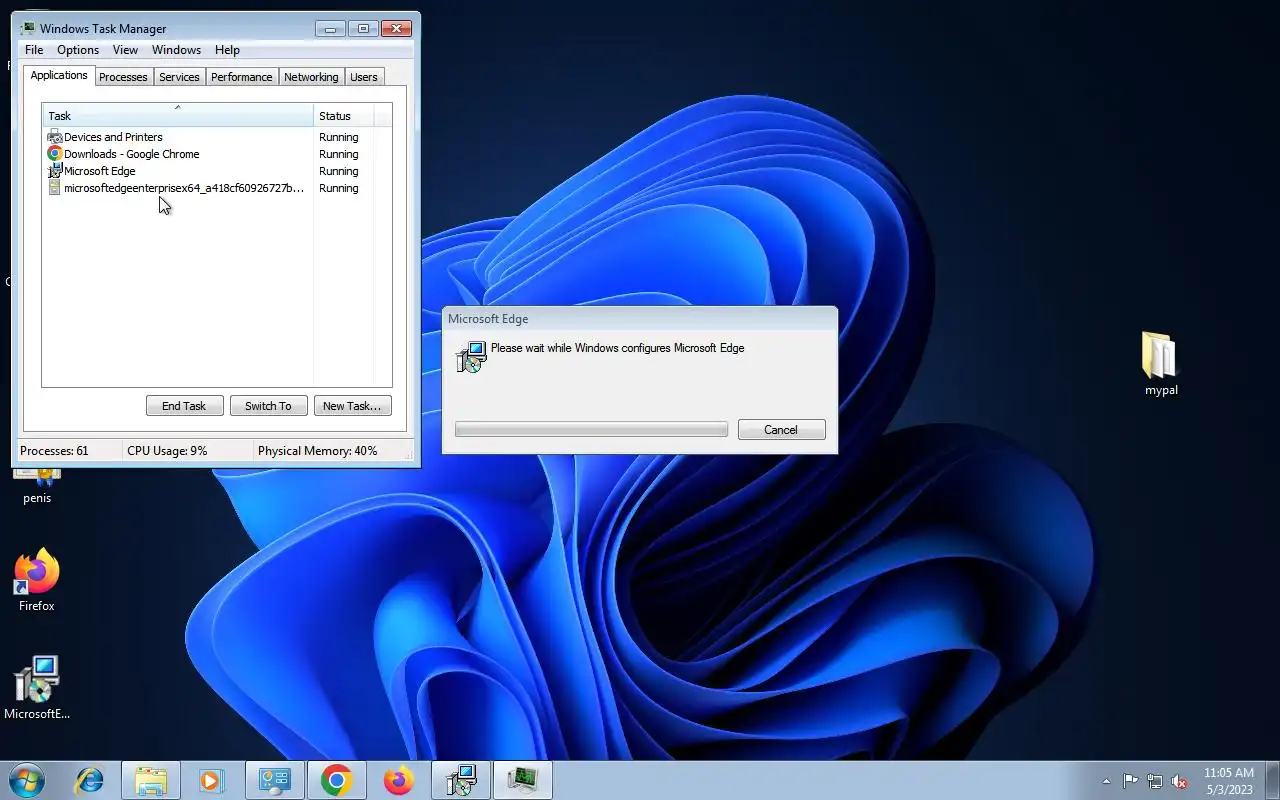Screen dimensions: 1280x800
Task: Maximize the Windows Task Manager window
Action: pos(363,28)
